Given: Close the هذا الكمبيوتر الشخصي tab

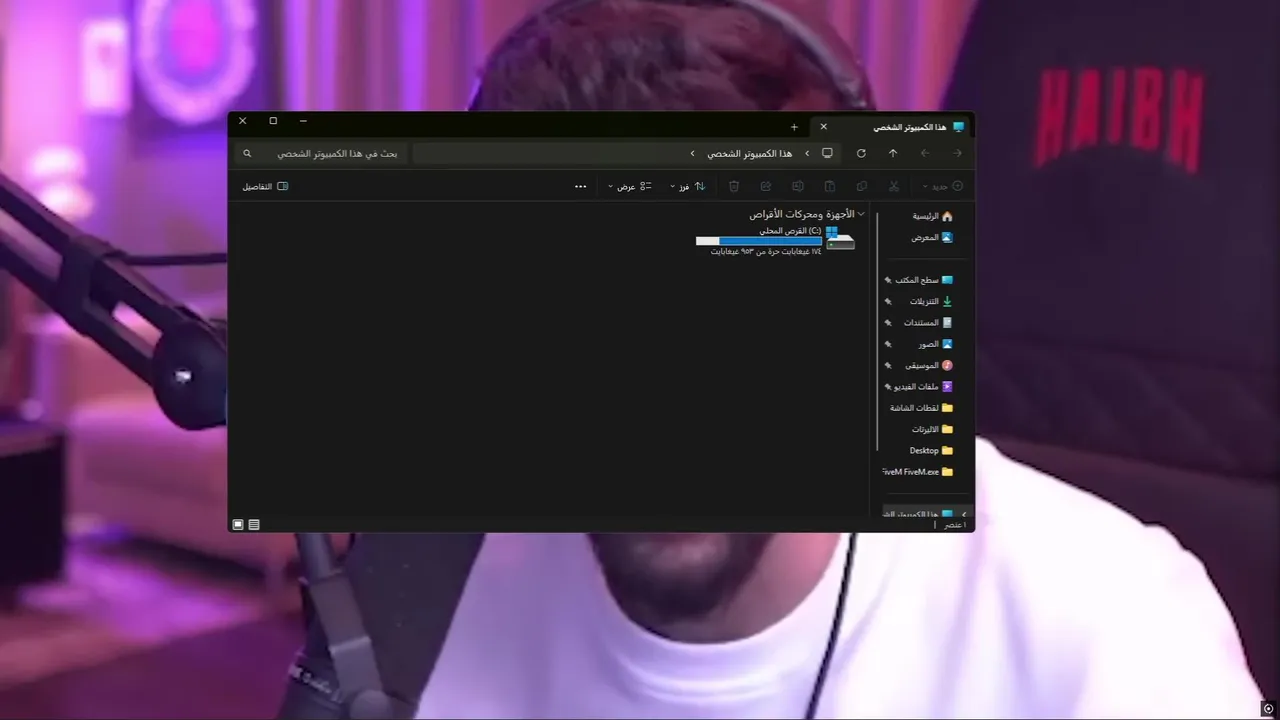Looking at the screenshot, I should (823, 127).
